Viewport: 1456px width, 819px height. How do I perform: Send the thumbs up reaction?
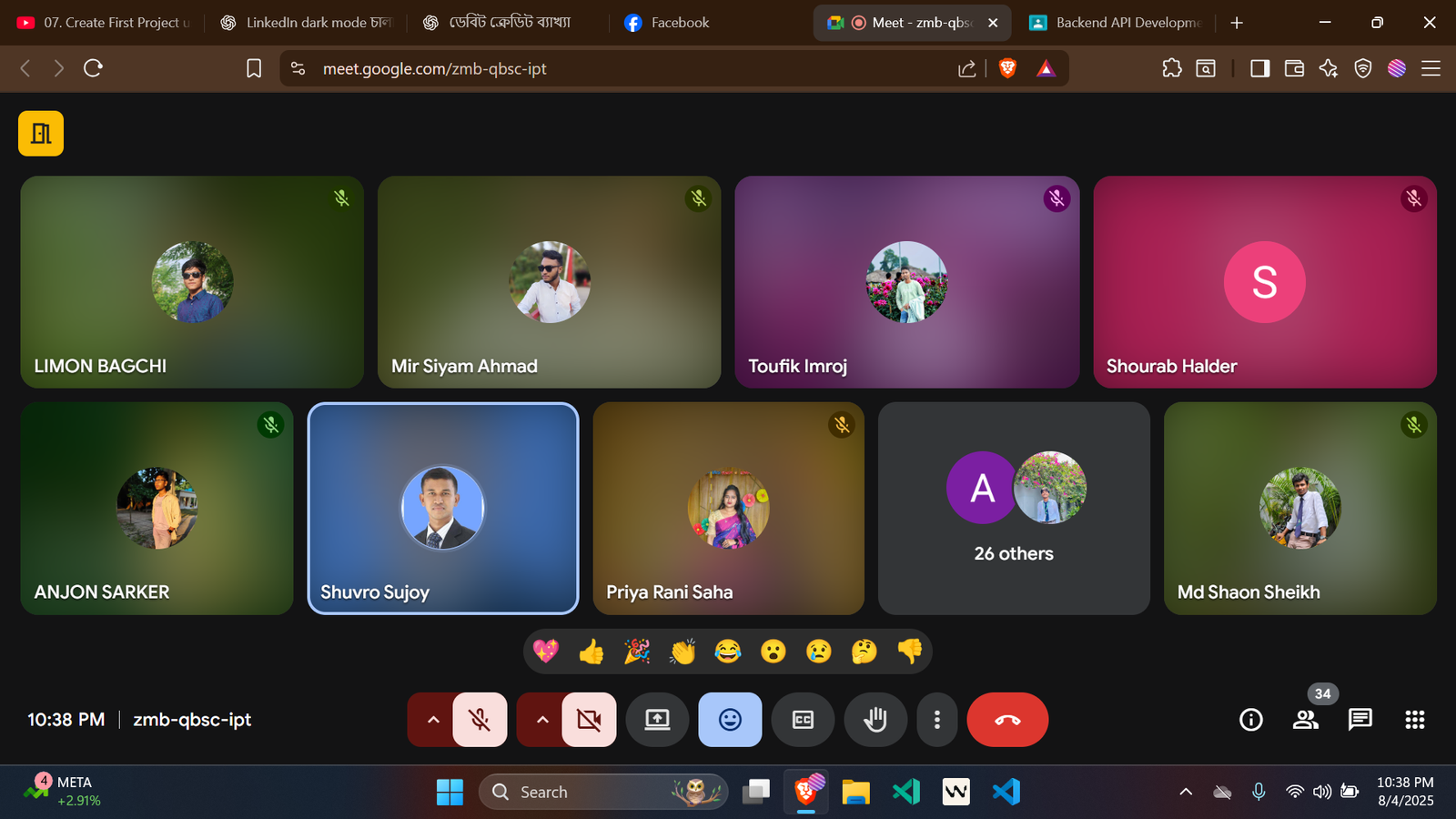[591, 652]
